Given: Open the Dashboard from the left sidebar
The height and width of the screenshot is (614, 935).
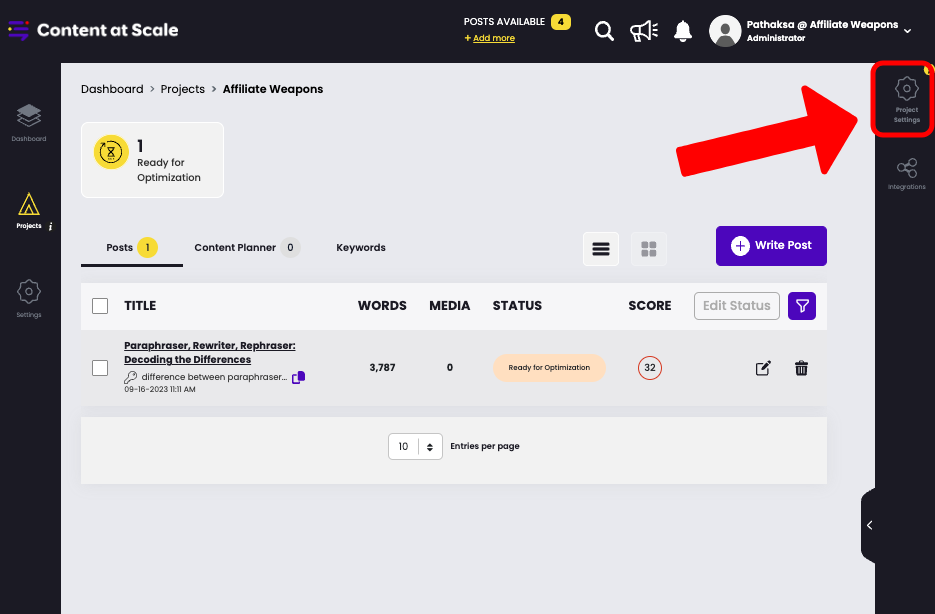Looking at the screenshot, I should pyautogui.click(x=28, y=117).
